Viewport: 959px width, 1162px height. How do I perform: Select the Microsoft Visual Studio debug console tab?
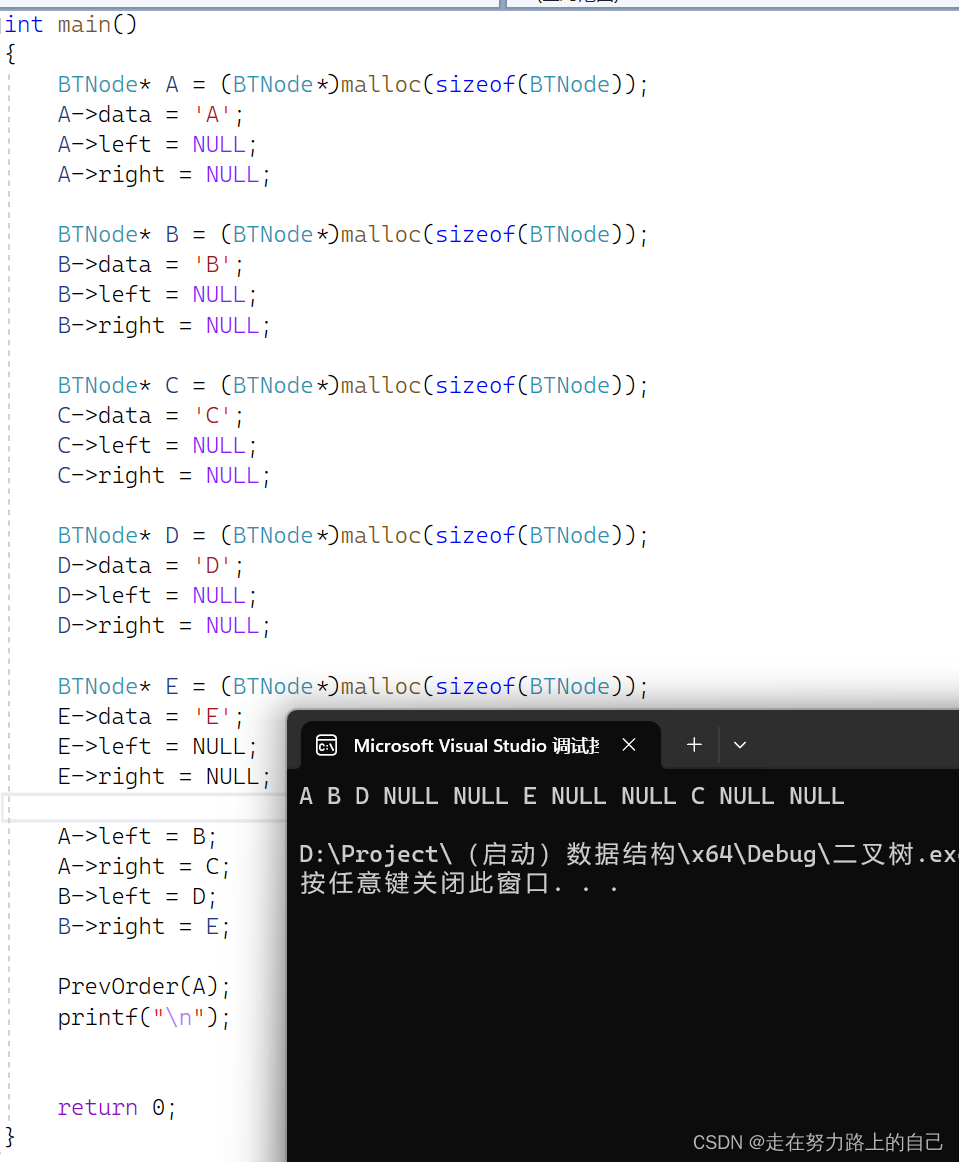pos(476,745)
